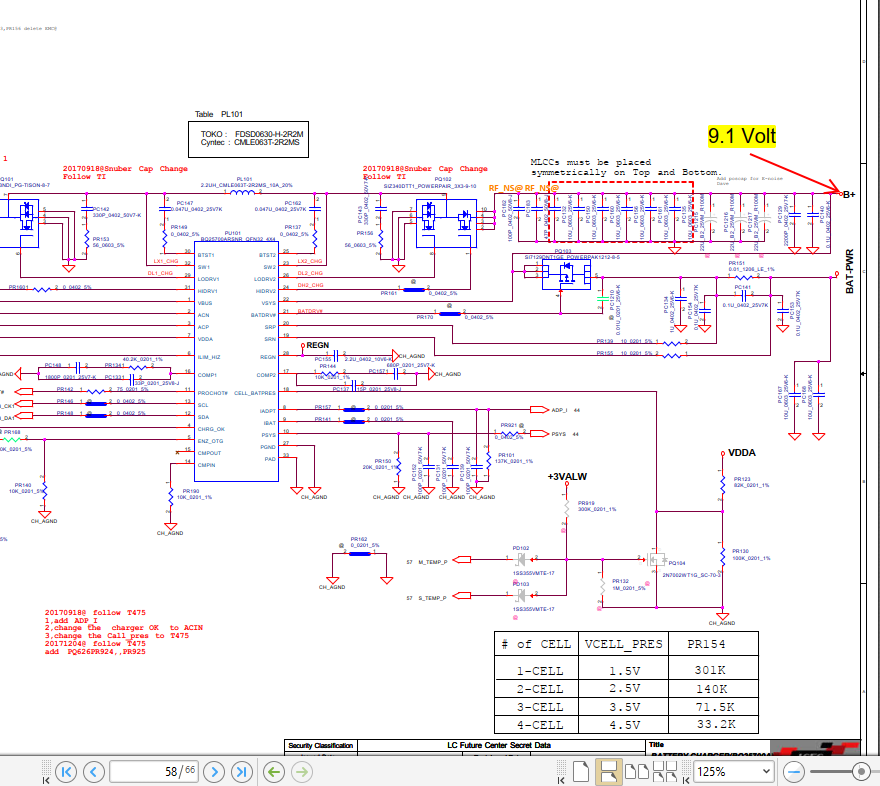Image resolution: width=880 pixels, height=786 pixels.
Task: Click the 'PR919 300K_0201_1%' resistor label
Action: click(597, 506)
